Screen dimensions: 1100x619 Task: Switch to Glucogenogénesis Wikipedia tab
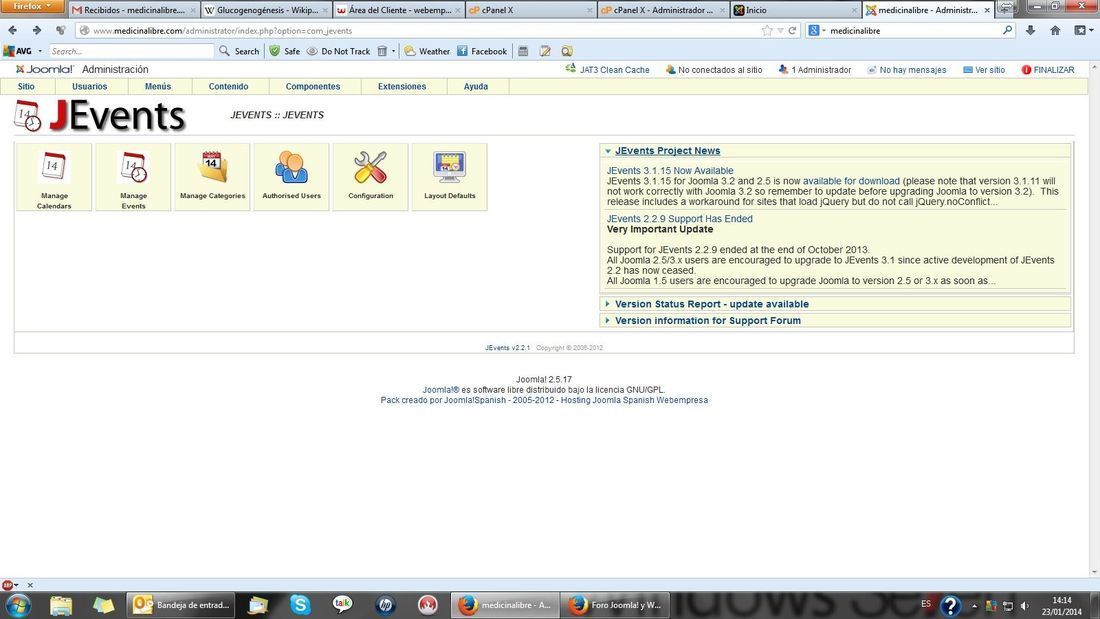point(265,10)
